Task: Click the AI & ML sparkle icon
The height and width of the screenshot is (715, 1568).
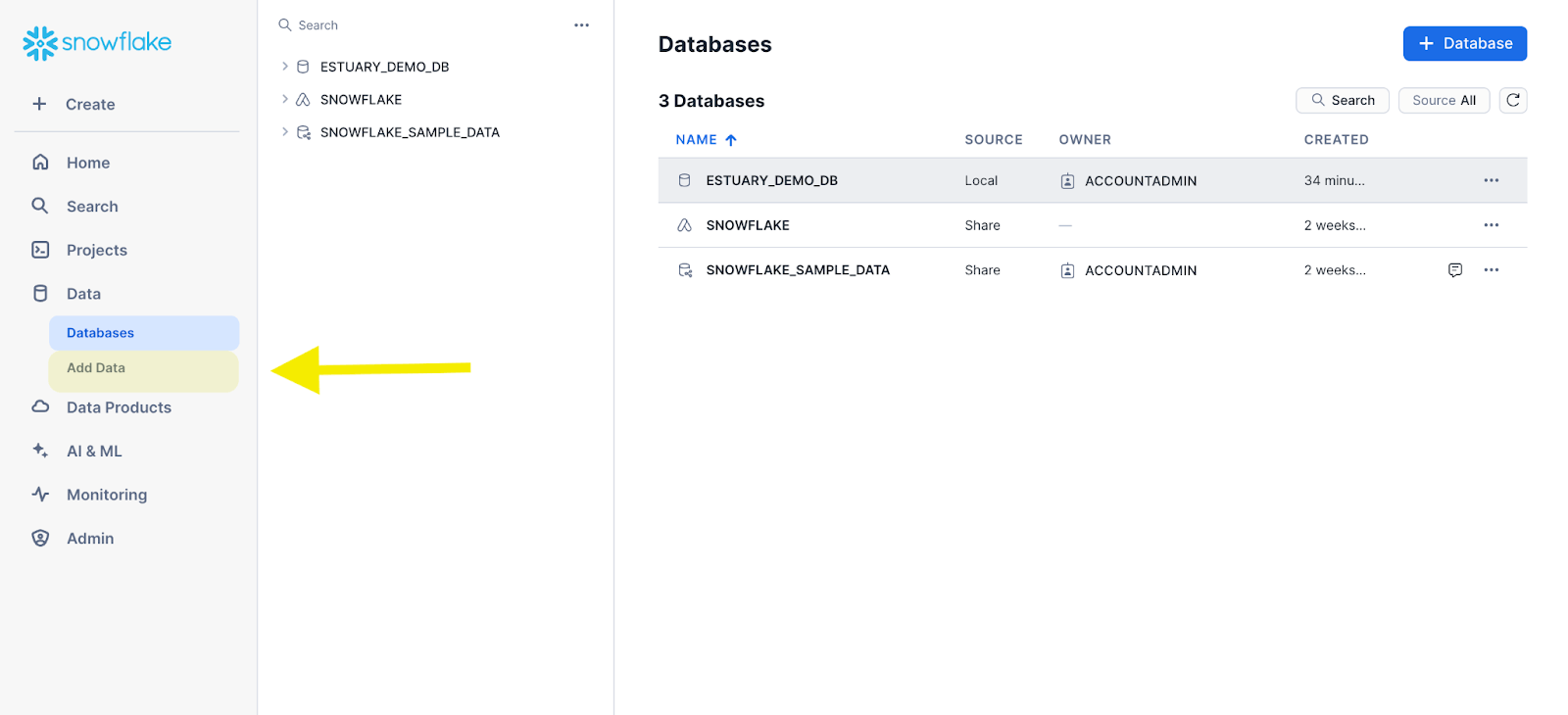Action: tap(40, 451)
